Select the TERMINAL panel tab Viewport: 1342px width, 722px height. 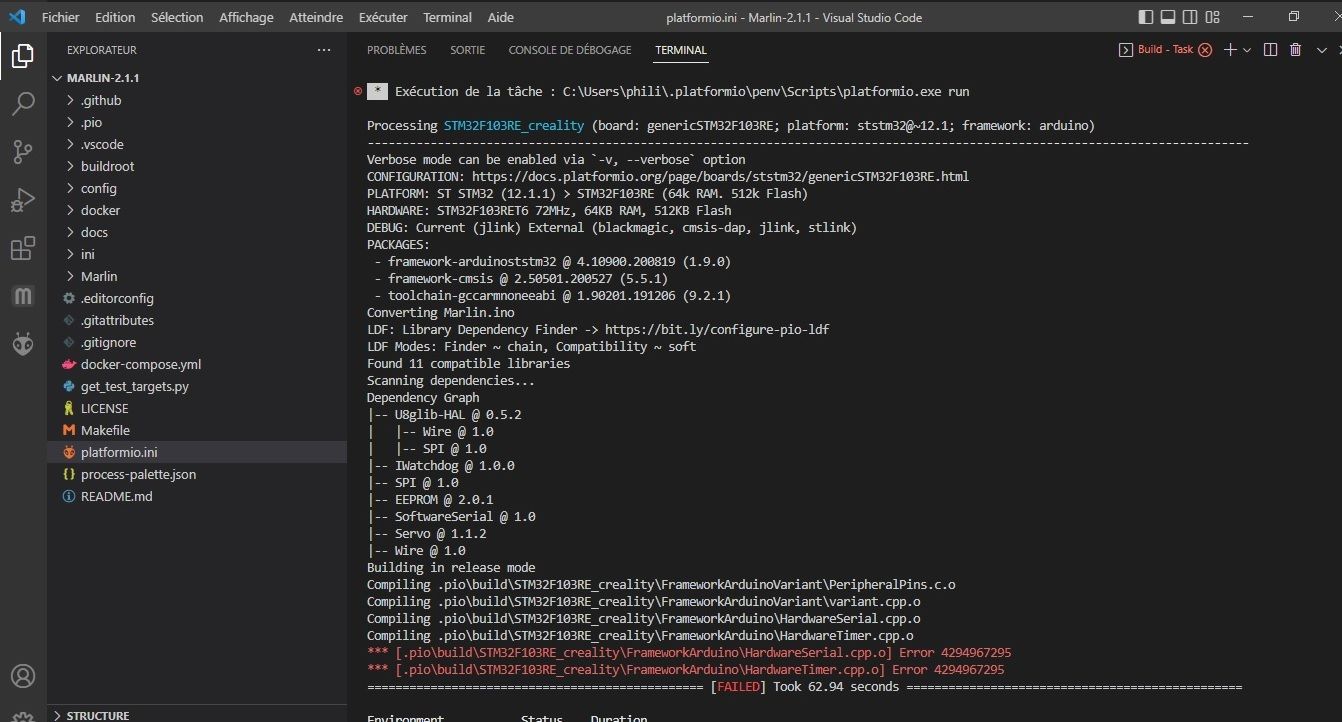click(681, 50)
